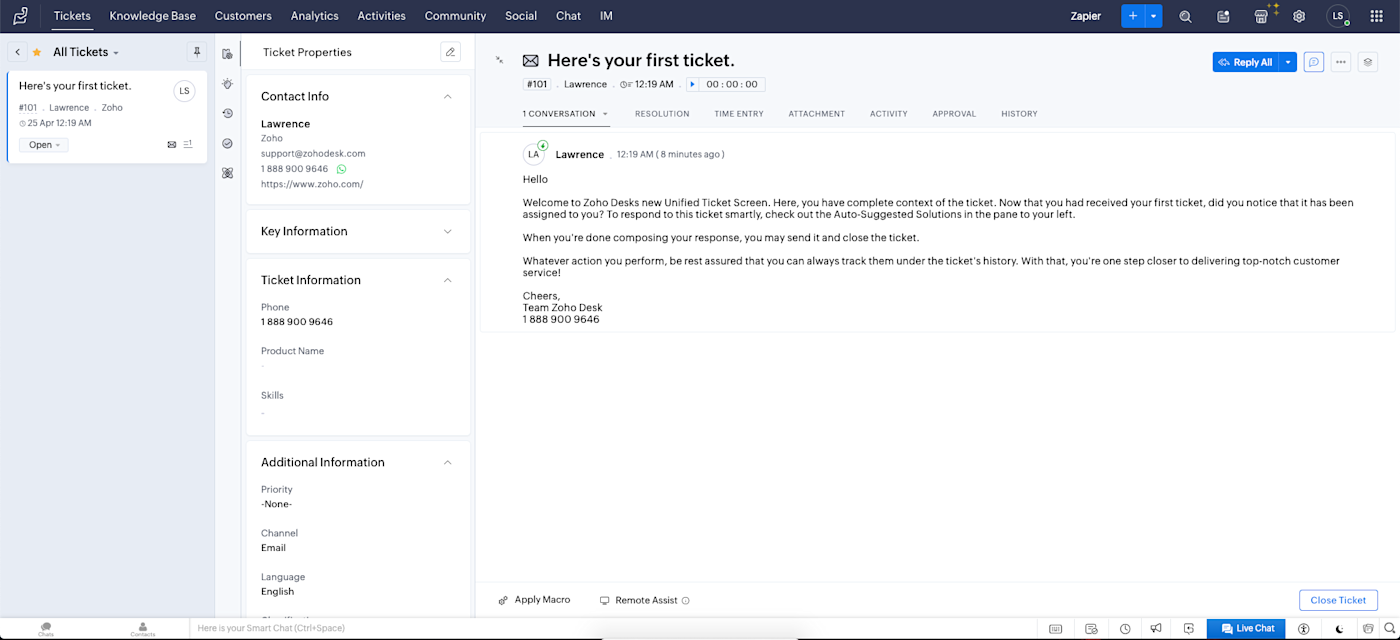Open the Customers menu
Viewport: 1400px width, 640px height.
tap(243, 16)
